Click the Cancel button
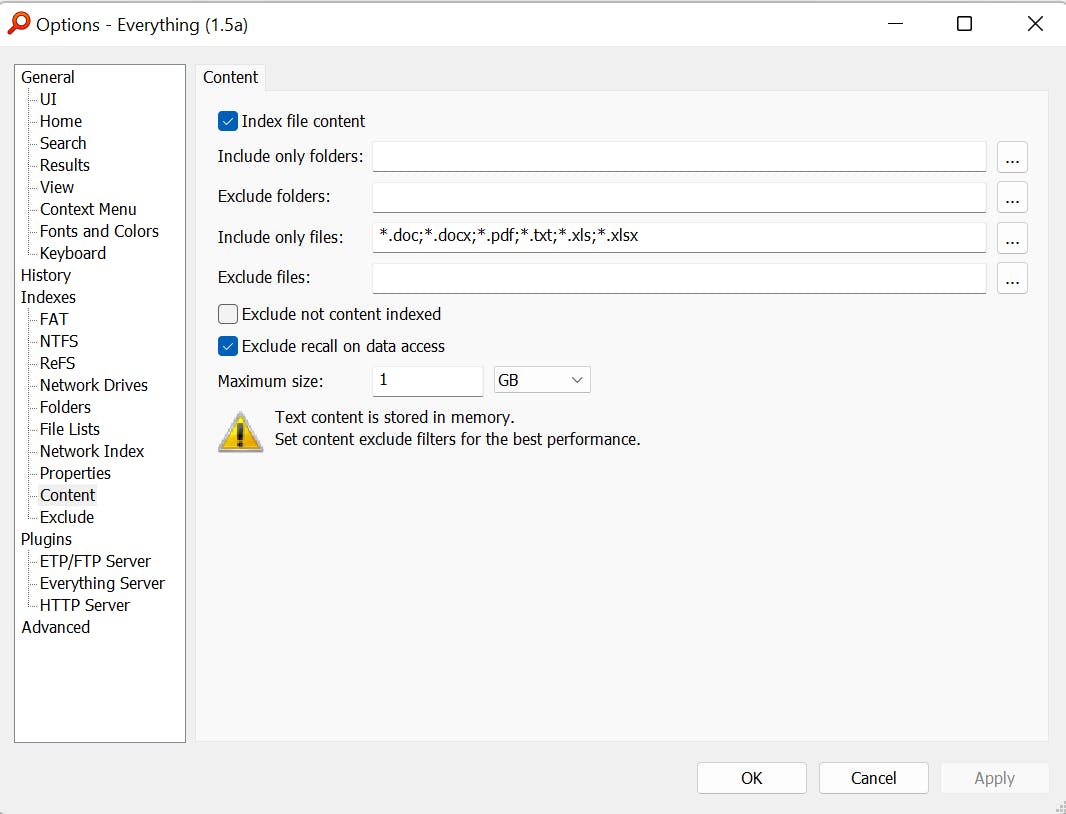 coord(873,778)
